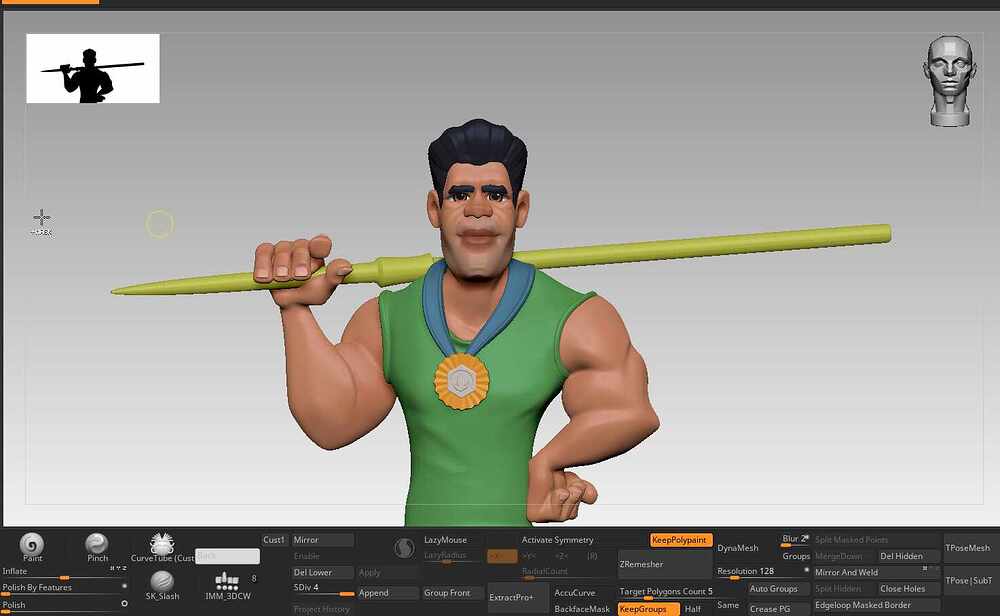
Task: Open the silhouette preview thumbnail
Action: 93,68
